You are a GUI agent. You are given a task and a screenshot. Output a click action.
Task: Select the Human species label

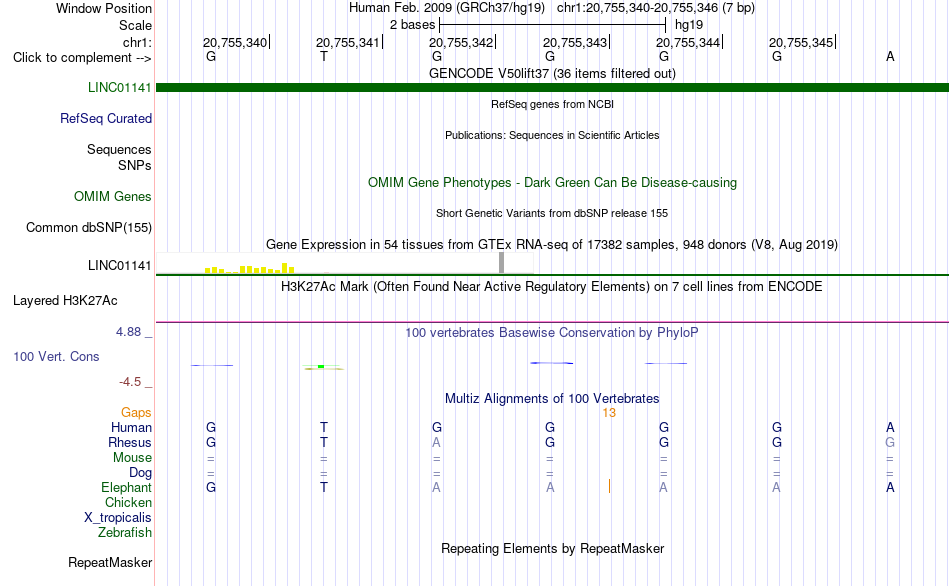pos(131,428)
